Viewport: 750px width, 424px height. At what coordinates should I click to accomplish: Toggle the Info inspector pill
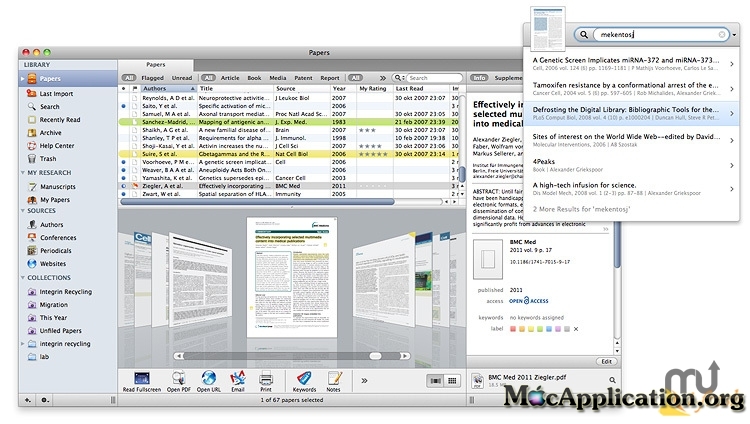pos(479,78)
